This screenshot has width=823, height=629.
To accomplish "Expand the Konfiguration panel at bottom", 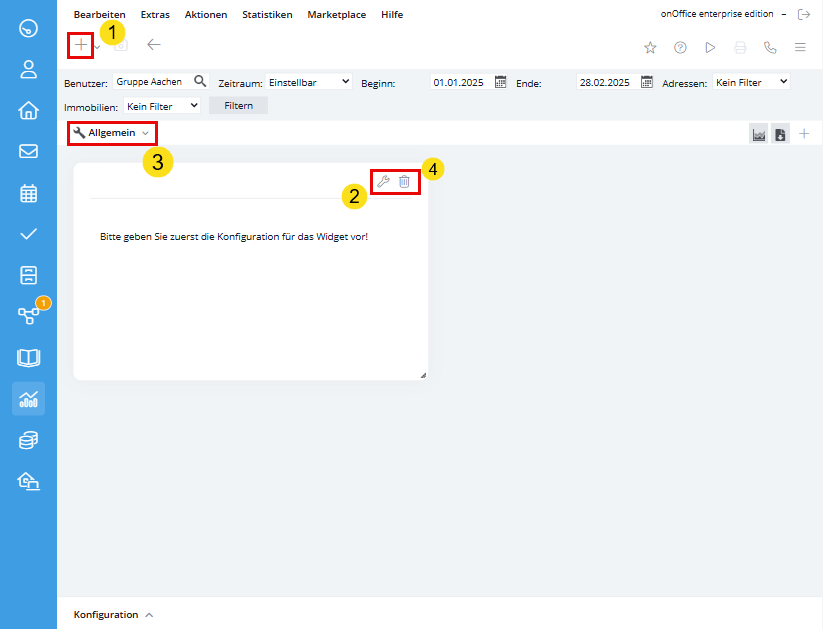I will click(113, 615).
